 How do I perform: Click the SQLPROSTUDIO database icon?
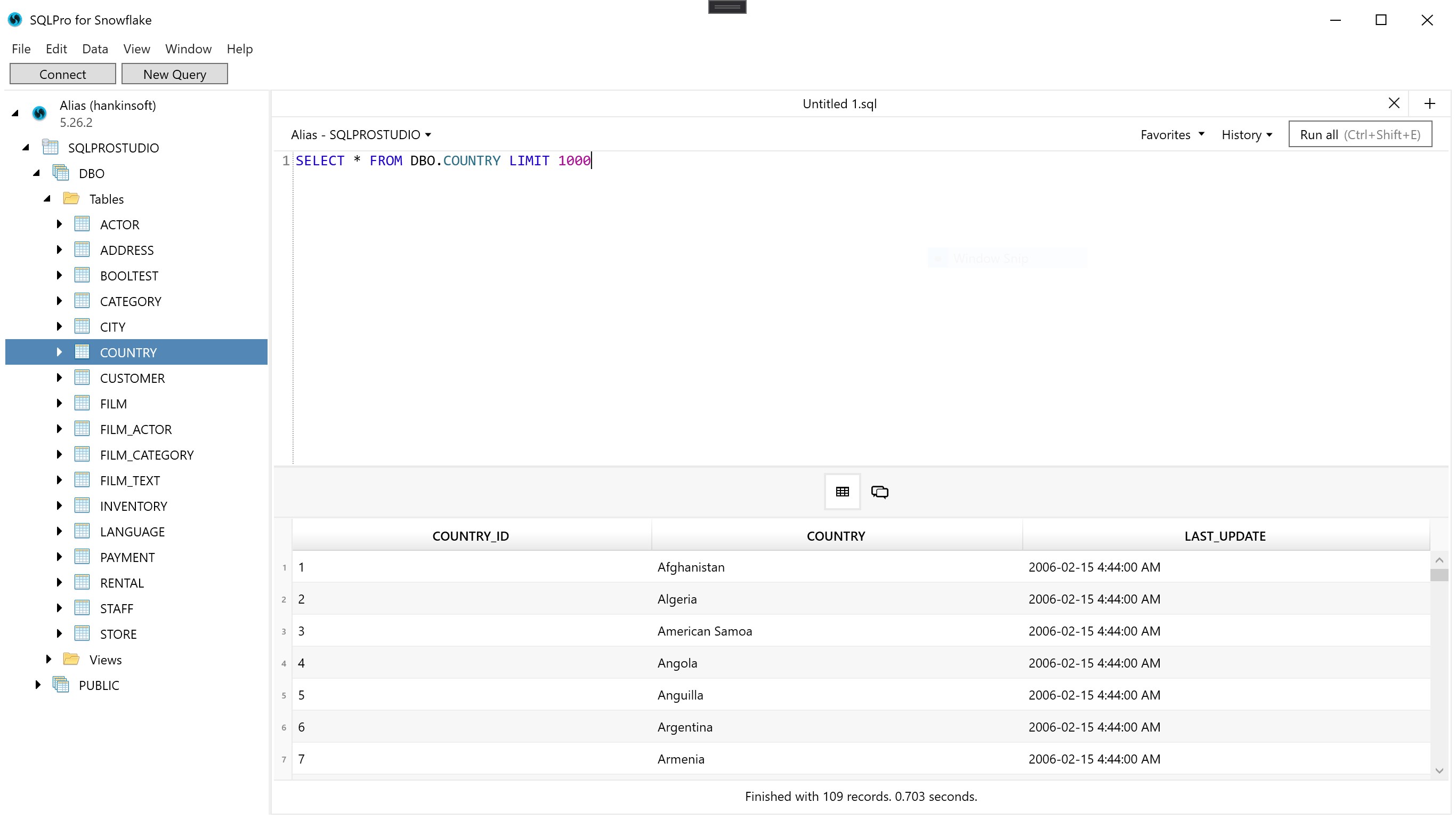click(x=50, y=148)
